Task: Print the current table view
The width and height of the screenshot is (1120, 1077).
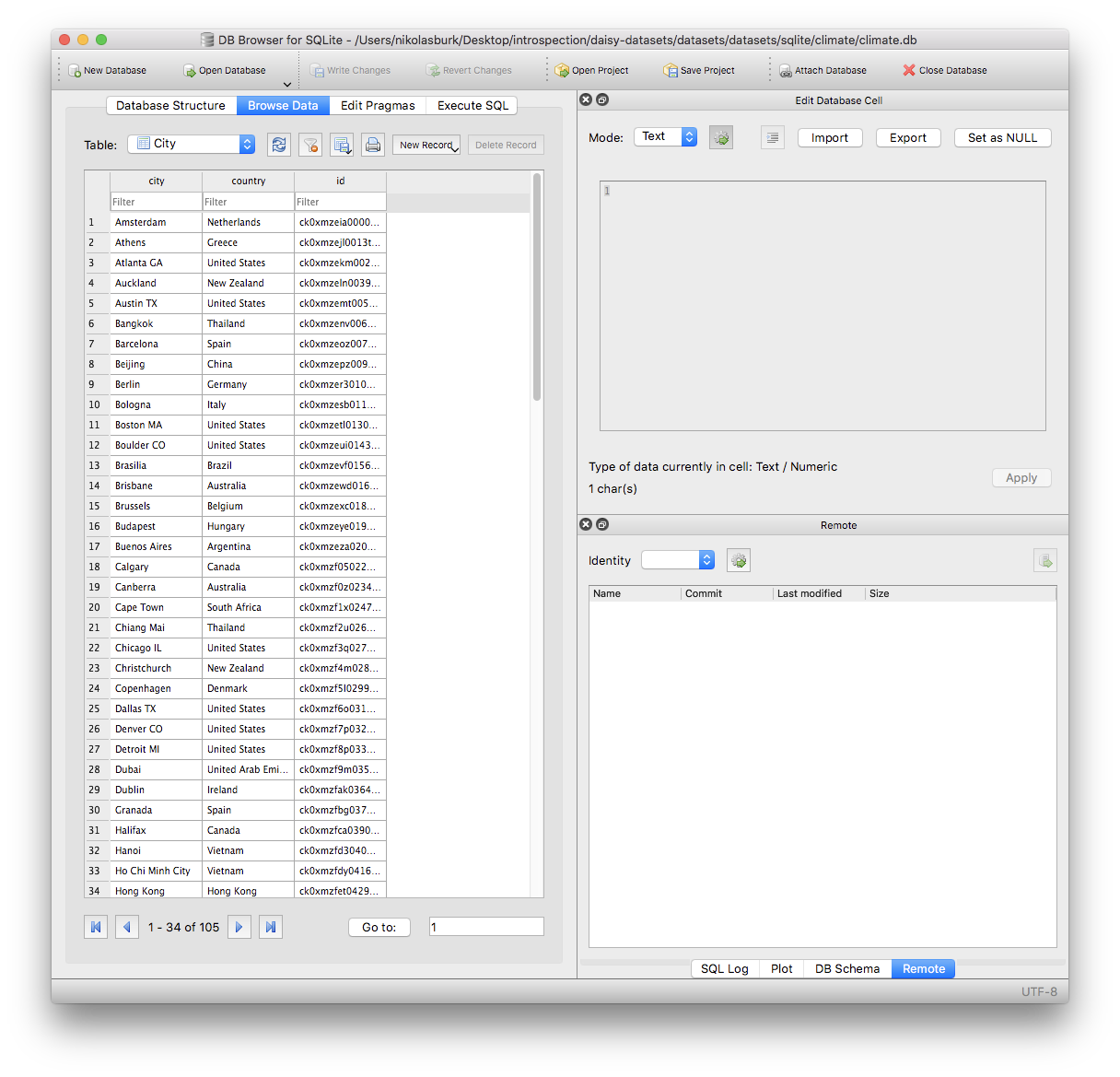Action: [373, 145]
